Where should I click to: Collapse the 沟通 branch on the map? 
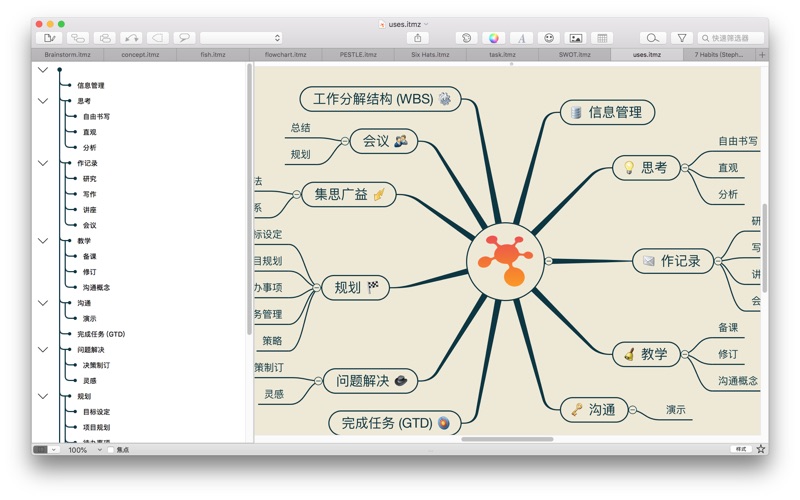click(x=633, y=409)
